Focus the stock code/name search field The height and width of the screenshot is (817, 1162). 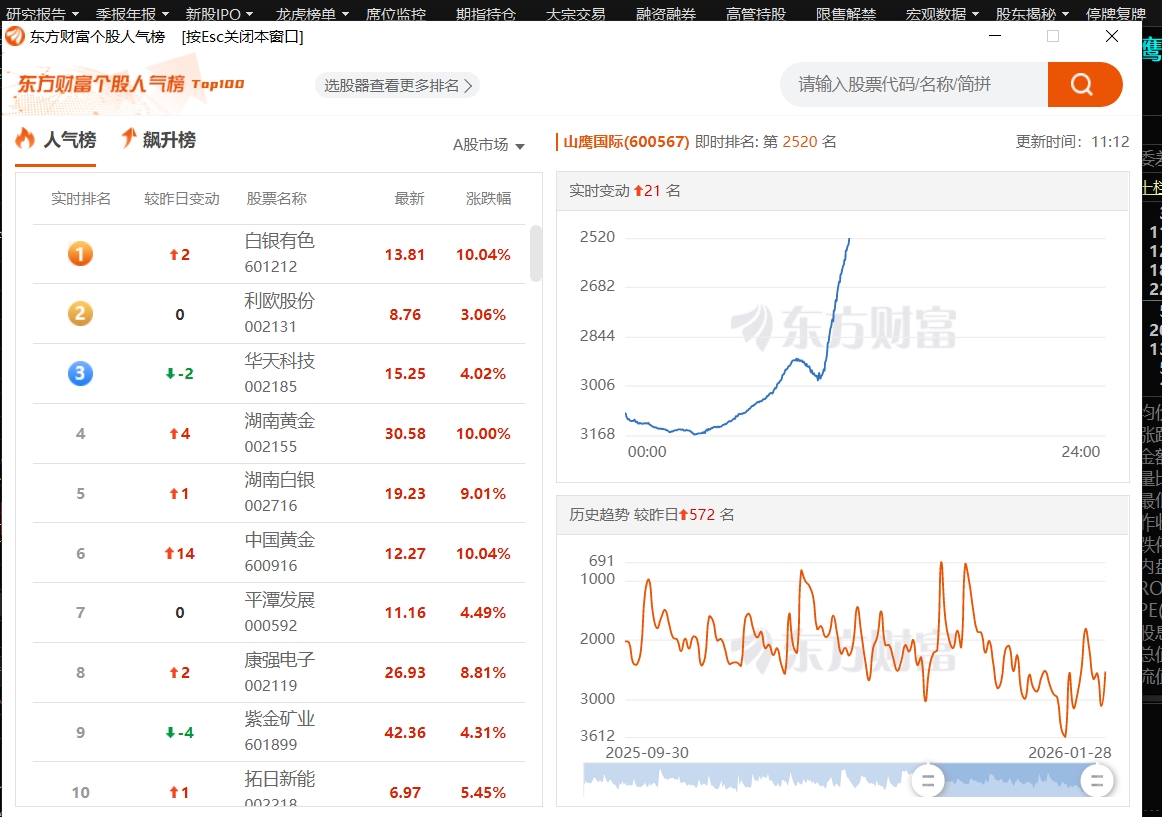914,84
